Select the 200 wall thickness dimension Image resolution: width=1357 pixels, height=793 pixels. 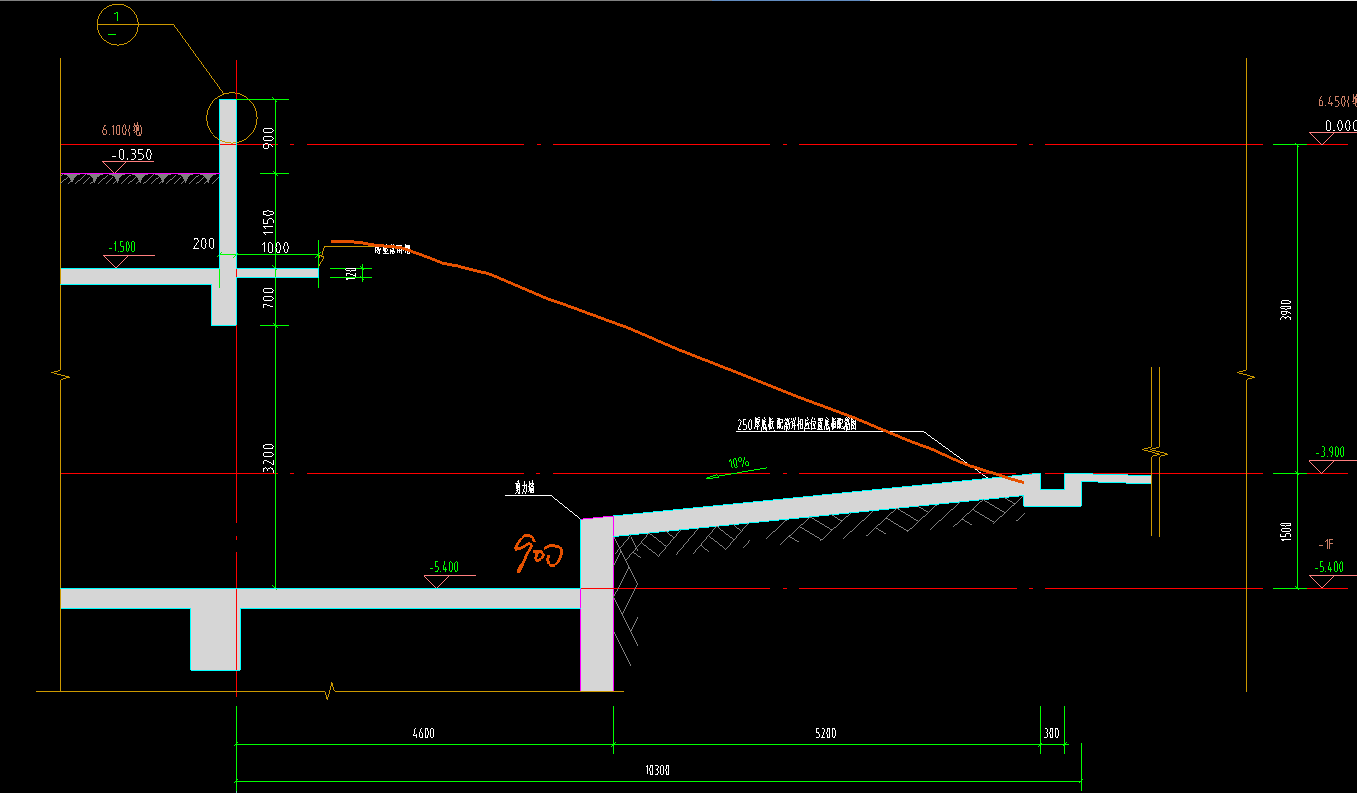[204, 245]
